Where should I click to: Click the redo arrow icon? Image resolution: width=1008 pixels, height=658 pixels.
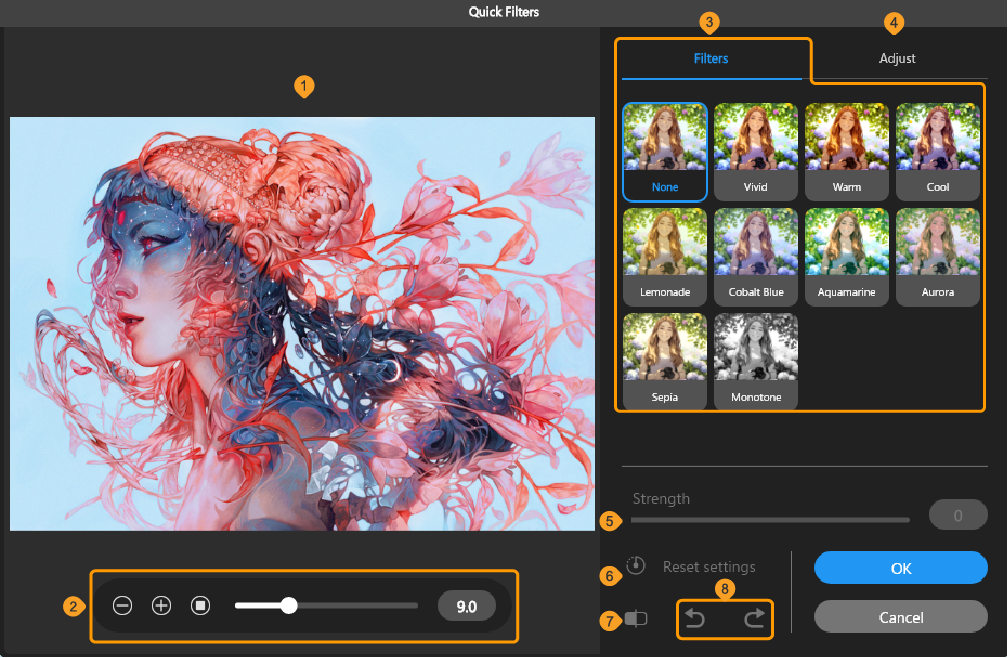(x=754, y=619)
